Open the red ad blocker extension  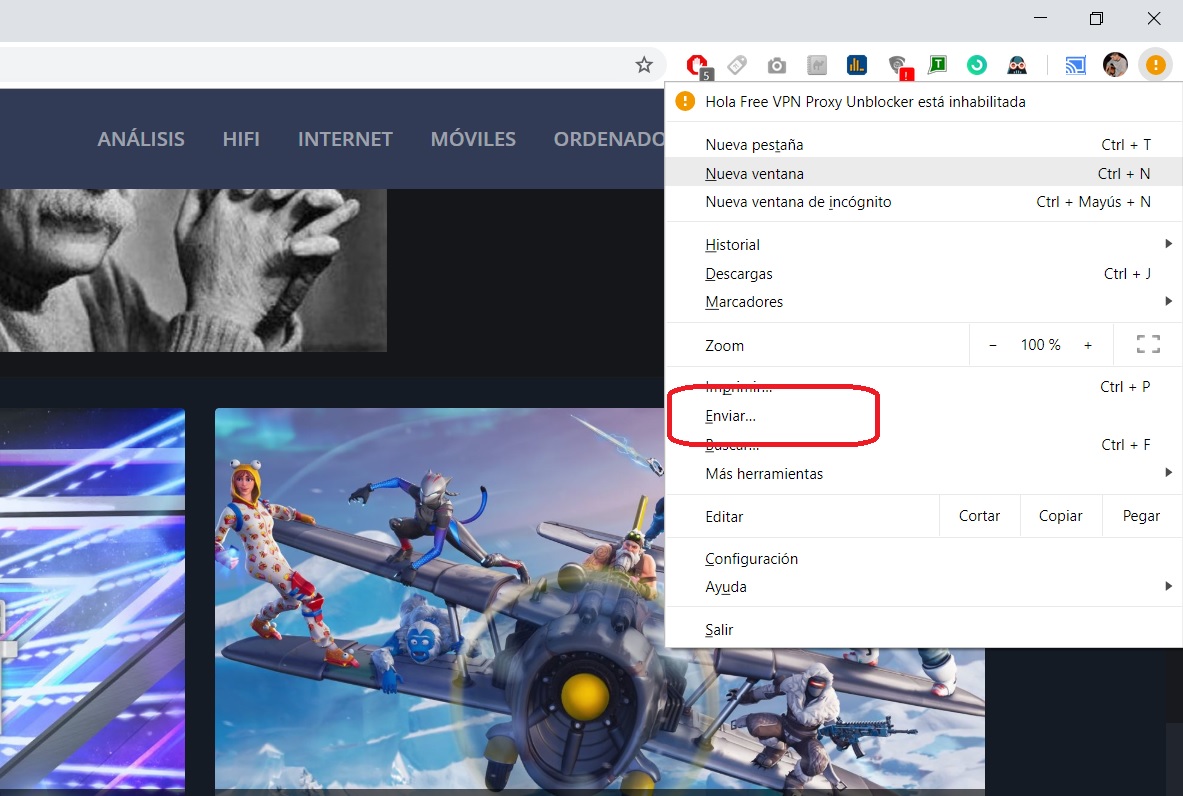click(697, 65)
